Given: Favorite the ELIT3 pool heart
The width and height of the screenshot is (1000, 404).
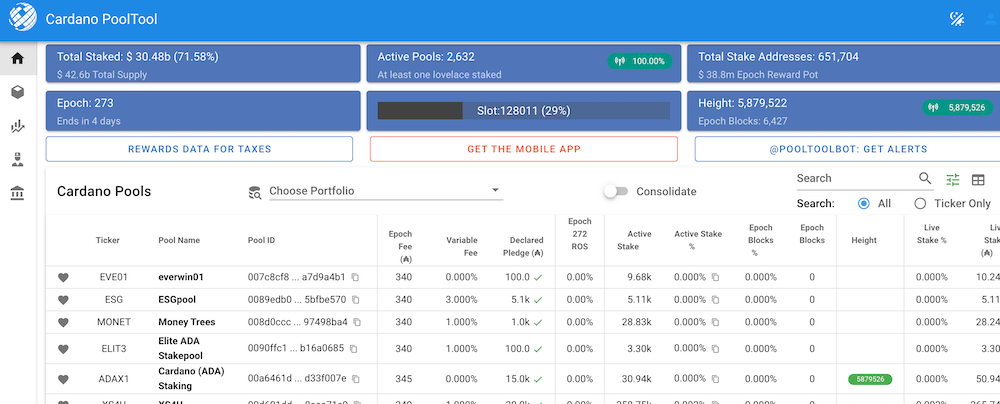Looking at the screenshot, I should (x=62, y=349).
